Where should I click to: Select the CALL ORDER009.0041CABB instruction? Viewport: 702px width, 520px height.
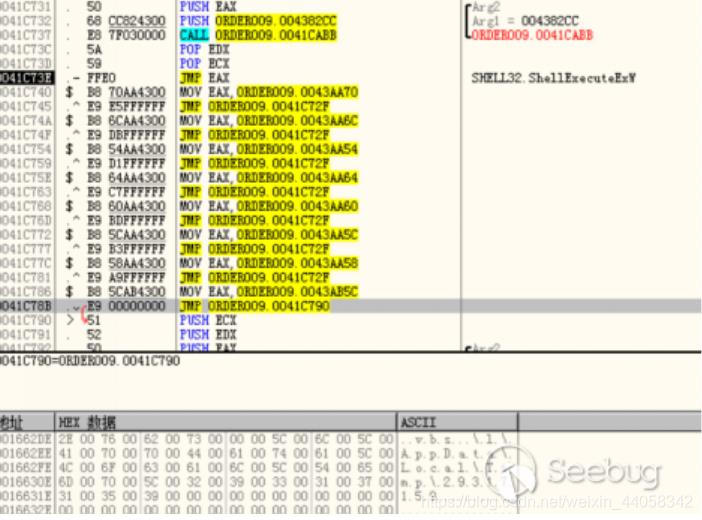pos(258,35)
